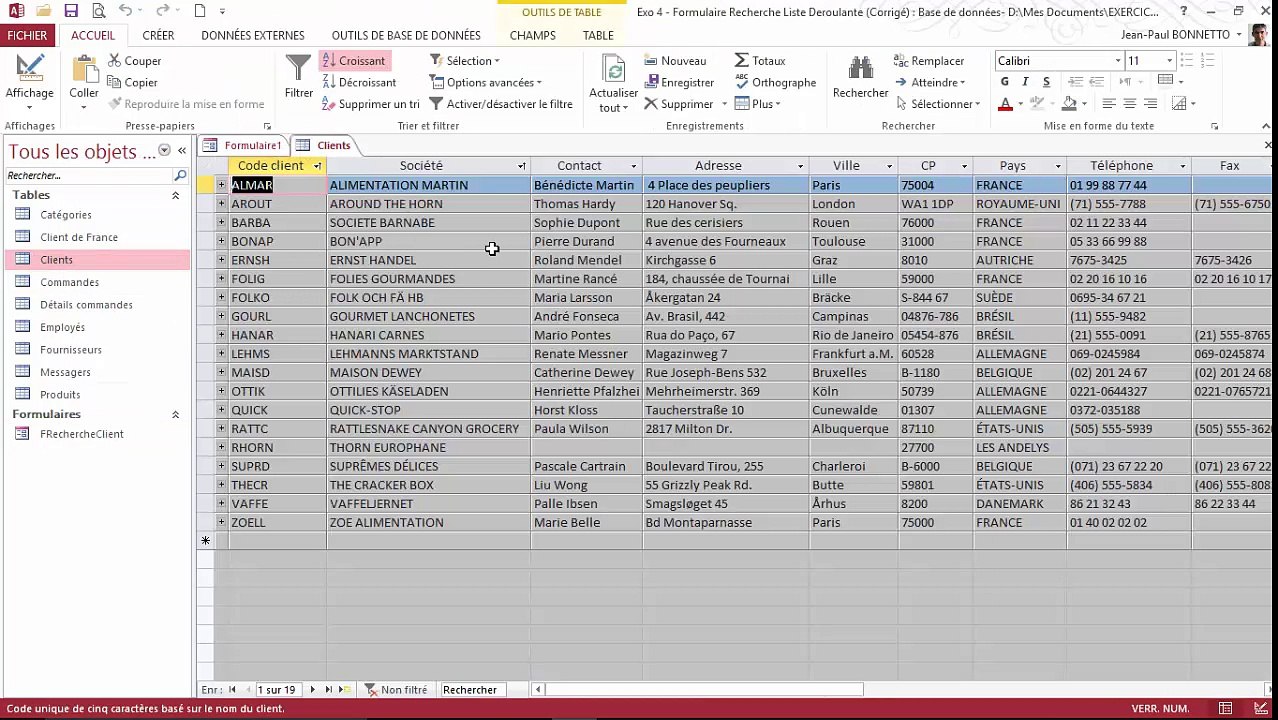Open the Sélectionner menu button

(x=938, y=104)
